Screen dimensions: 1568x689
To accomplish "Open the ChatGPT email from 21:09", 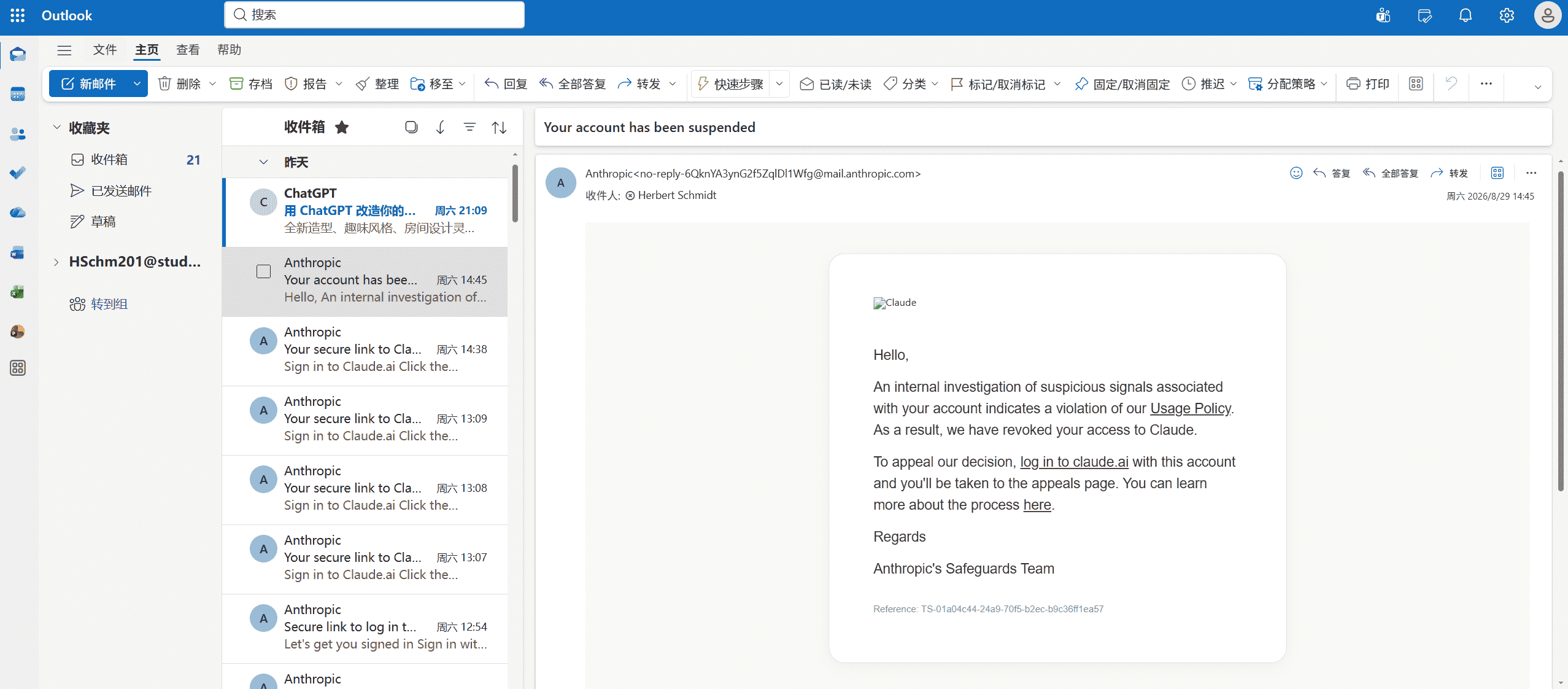I will 365,212.
